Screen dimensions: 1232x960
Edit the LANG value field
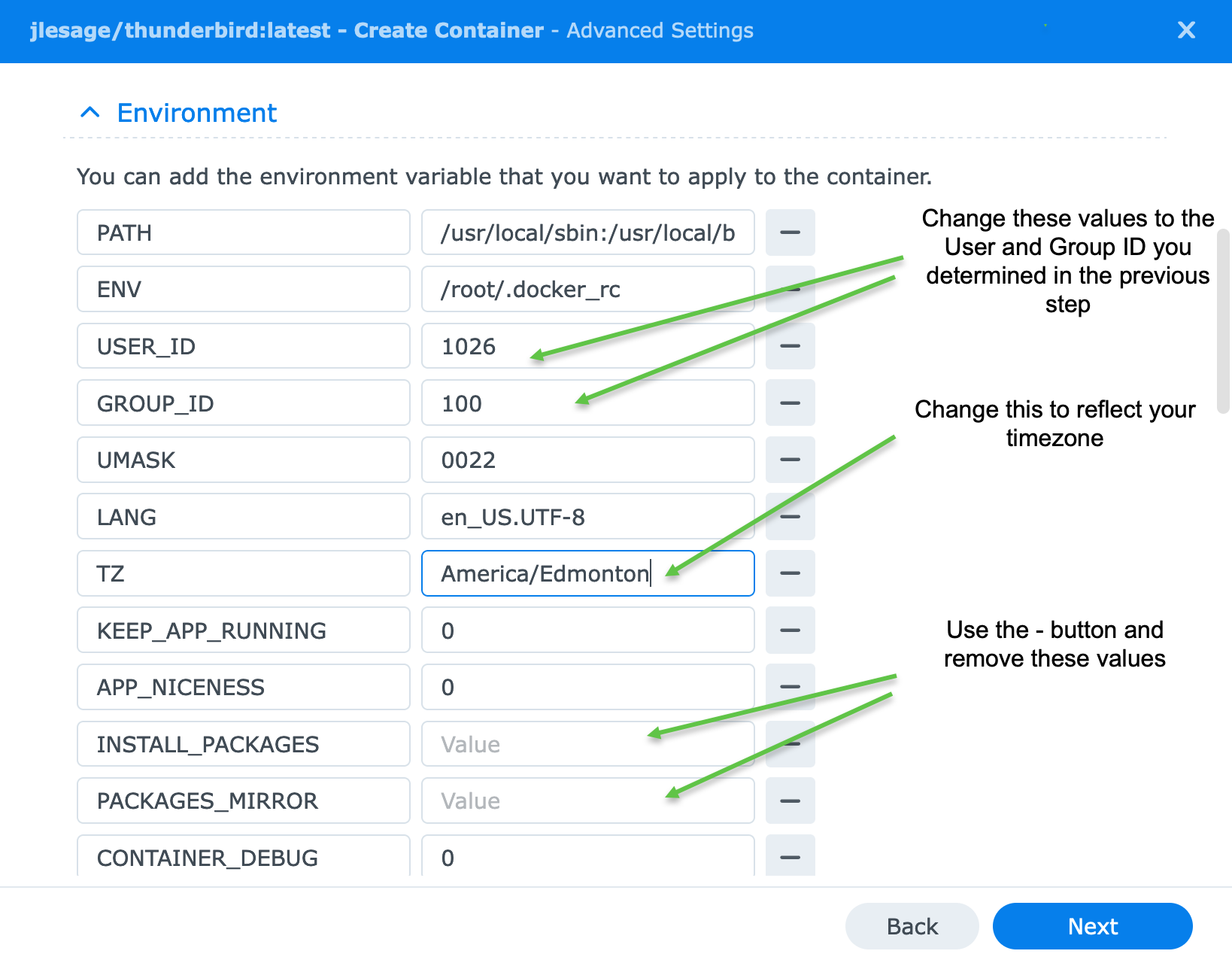tap(587, 517)
